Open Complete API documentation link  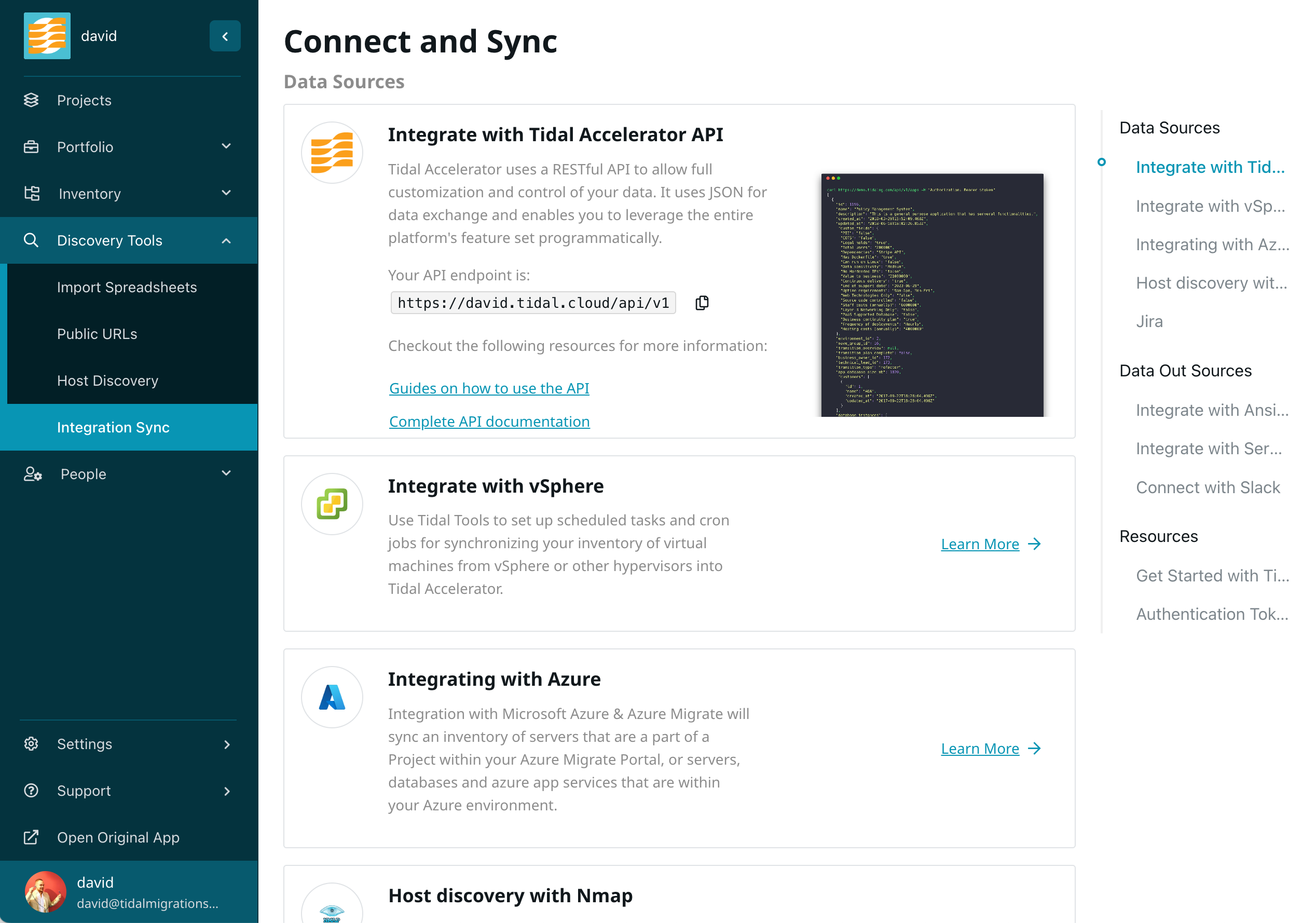(489, 422)
